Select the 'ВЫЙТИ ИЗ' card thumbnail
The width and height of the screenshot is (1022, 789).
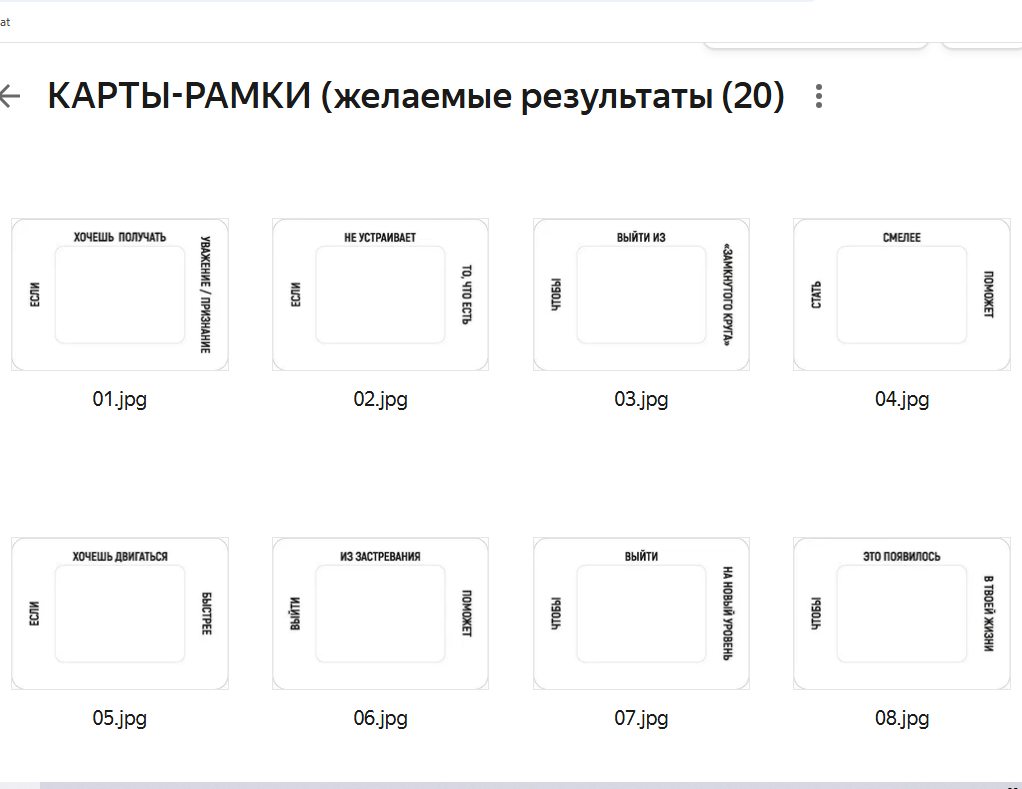[641, 294]
